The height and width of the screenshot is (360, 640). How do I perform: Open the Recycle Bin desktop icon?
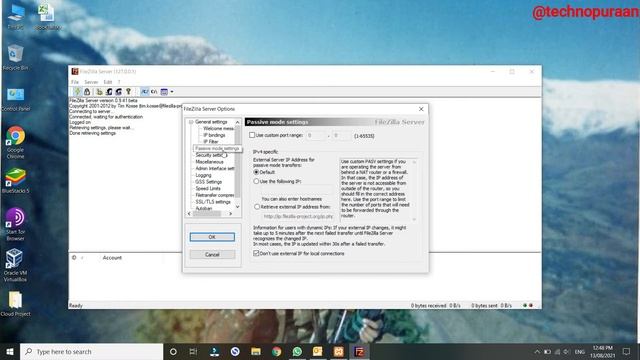pyautogui.click(x=16, y=58)
